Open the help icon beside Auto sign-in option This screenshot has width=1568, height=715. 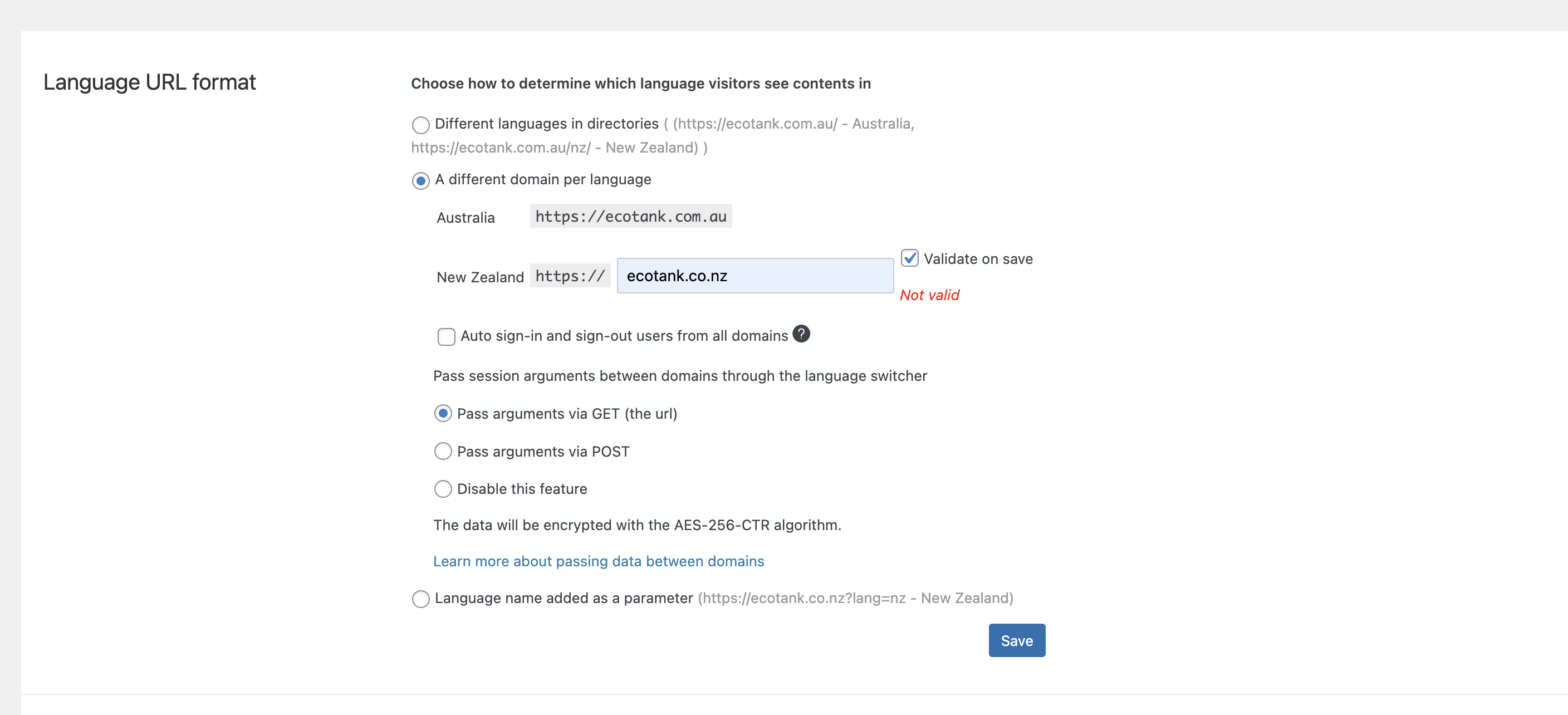pyautogui.click(x=801, y=334)
